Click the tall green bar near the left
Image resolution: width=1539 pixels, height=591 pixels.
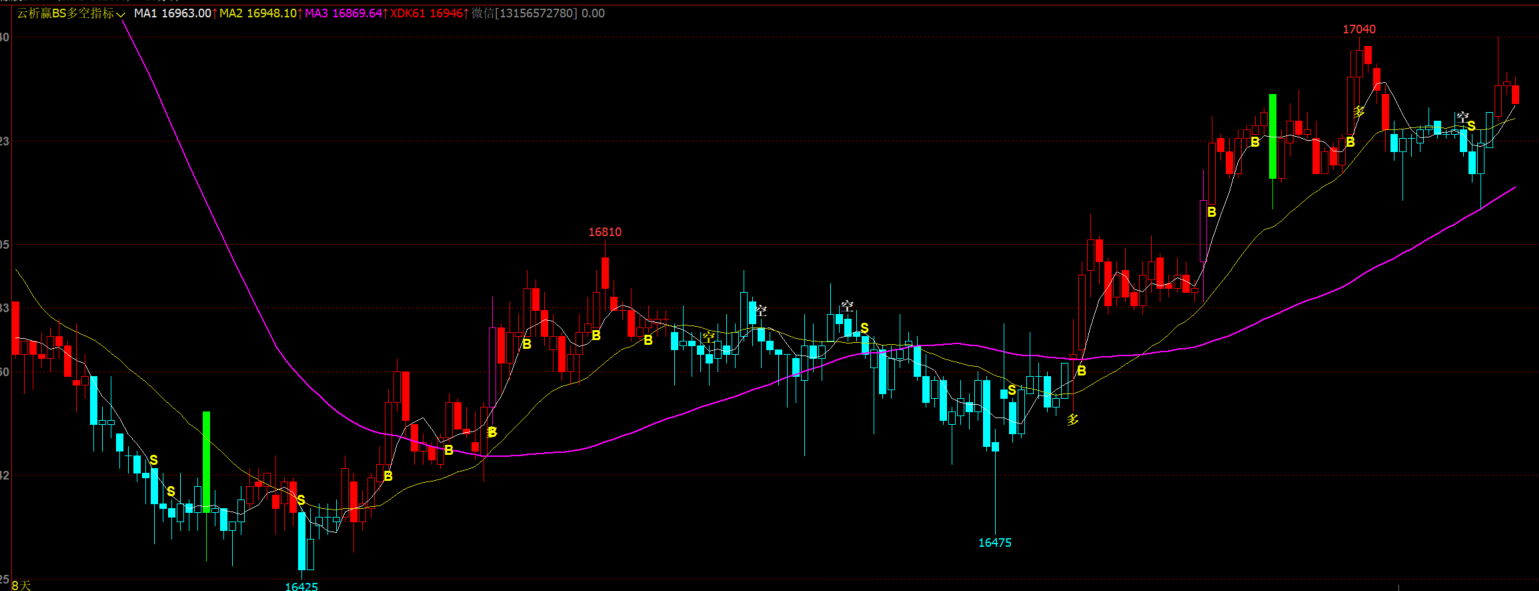[207, 461]
